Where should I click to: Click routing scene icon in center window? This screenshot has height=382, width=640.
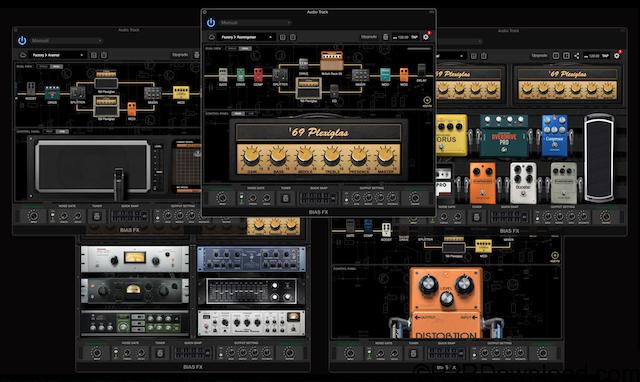click(427, 100)
